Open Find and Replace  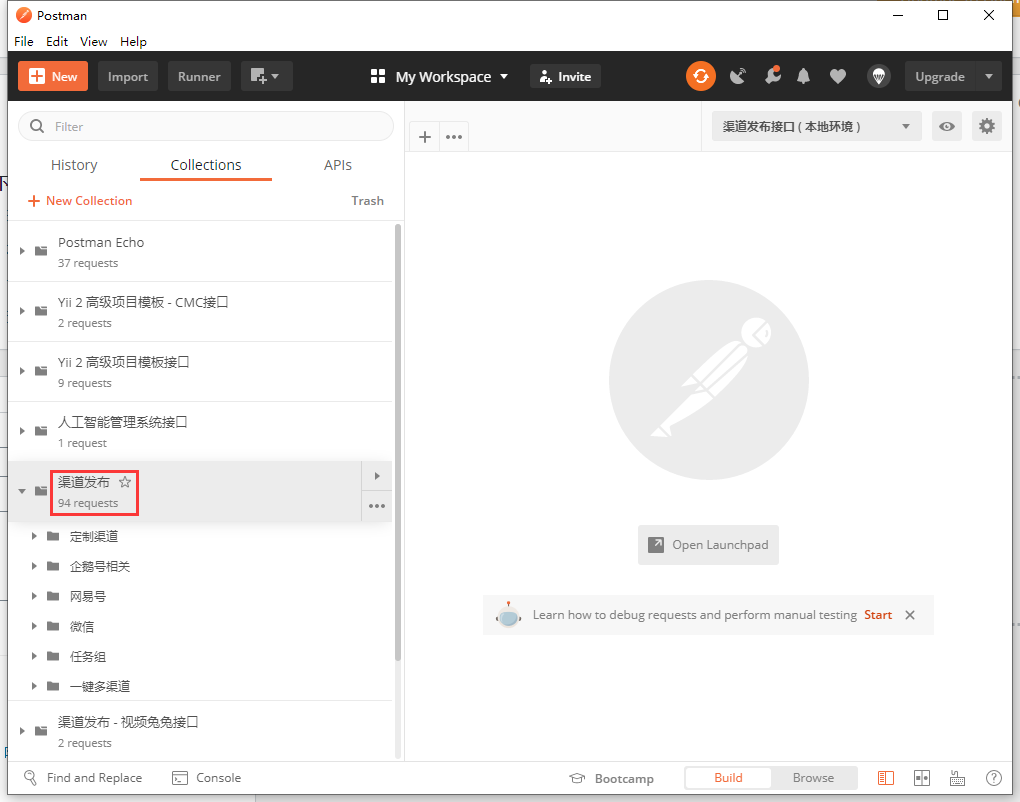click(x=83, y=778)
